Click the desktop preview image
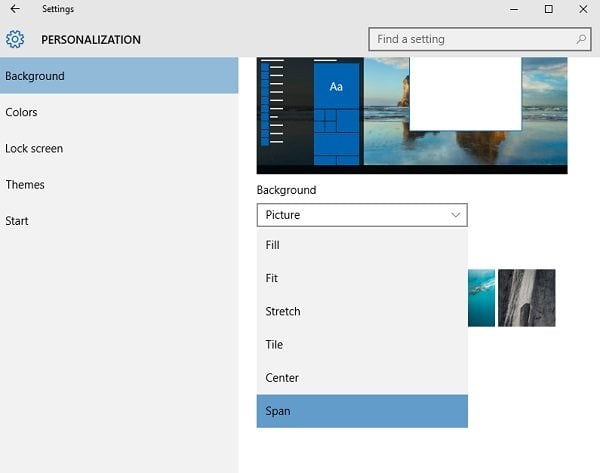Viewport: 600px width, 473px height. coord(412,116)
